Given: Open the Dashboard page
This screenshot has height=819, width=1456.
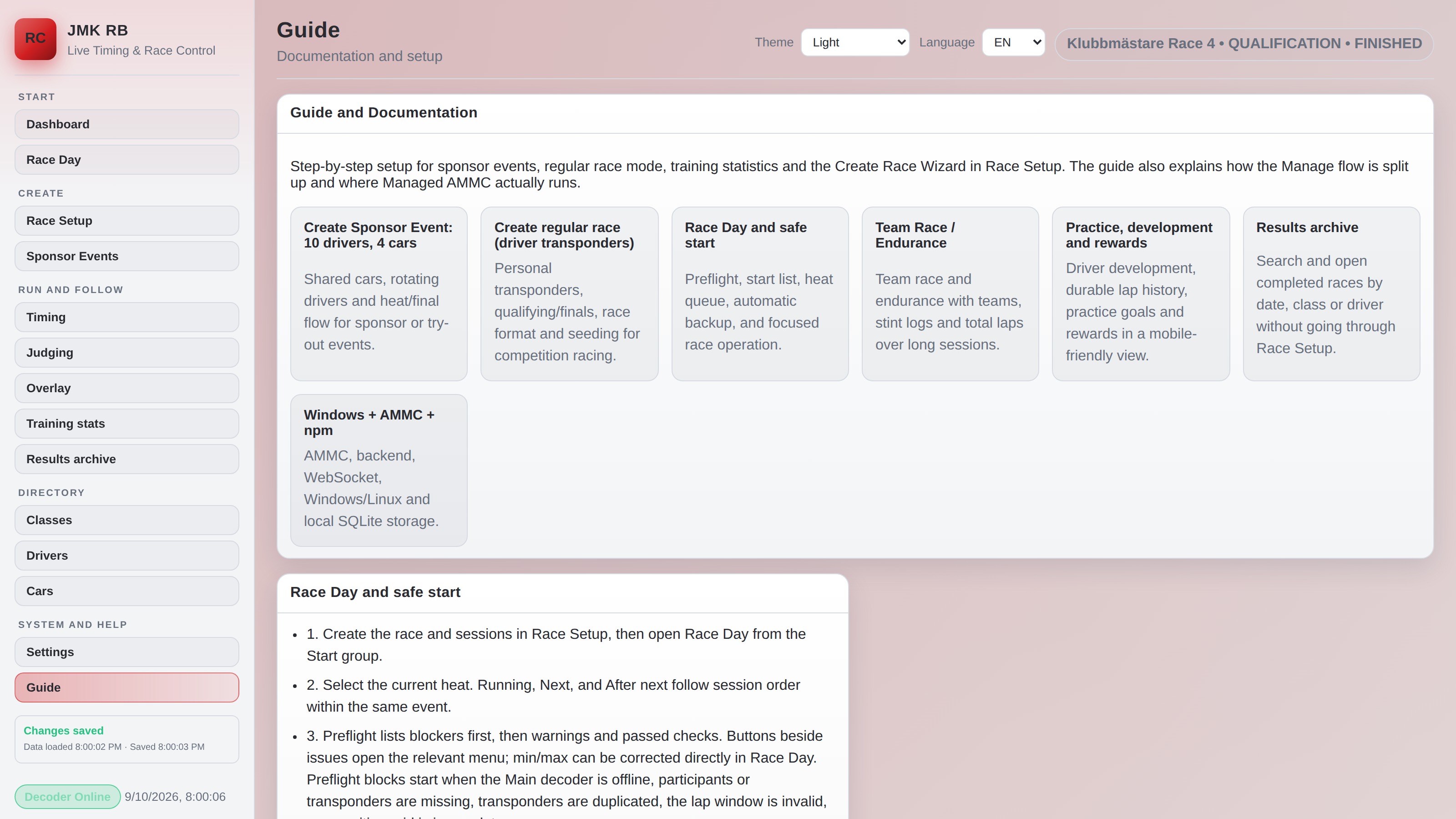Looking at the screenshot, I should point(126,124).
